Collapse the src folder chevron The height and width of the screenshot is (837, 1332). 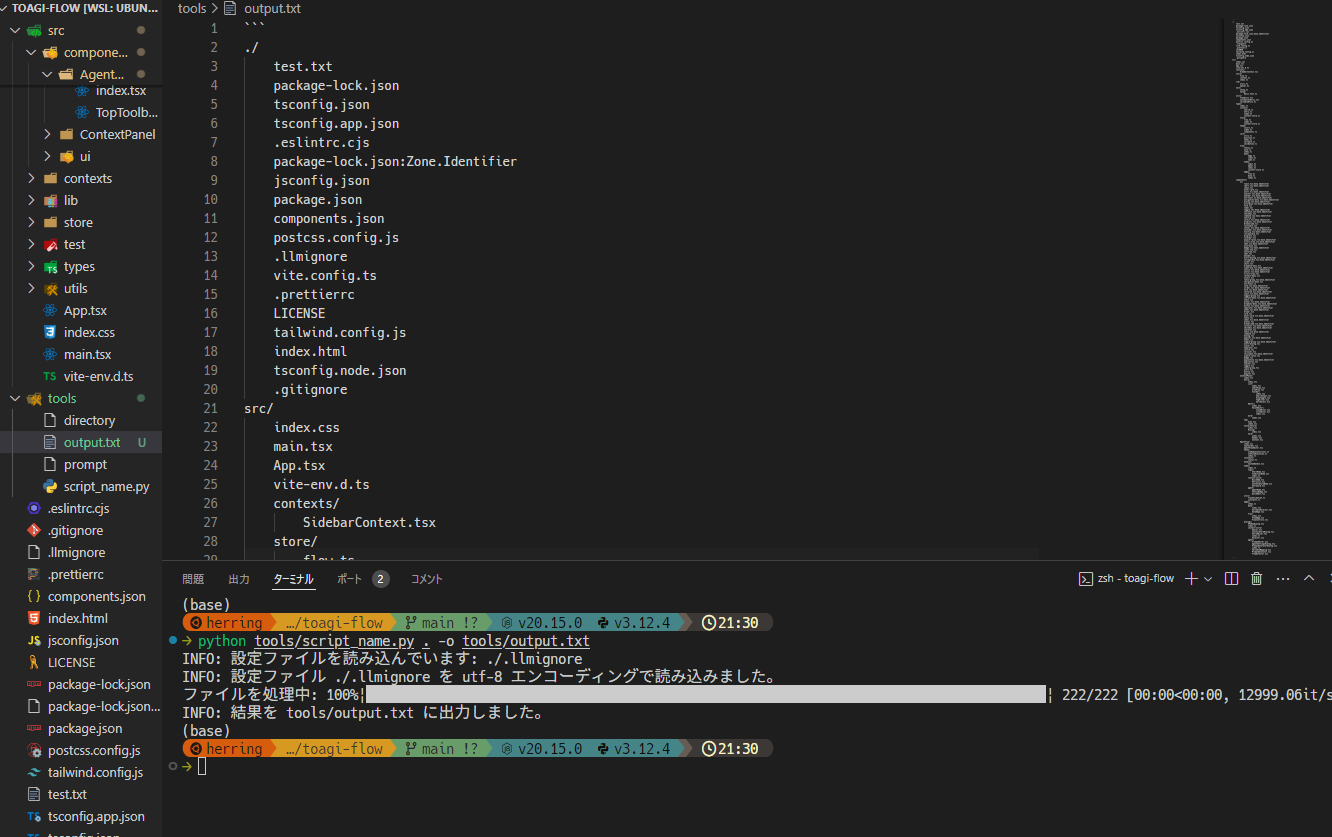[x=15, y=30]
